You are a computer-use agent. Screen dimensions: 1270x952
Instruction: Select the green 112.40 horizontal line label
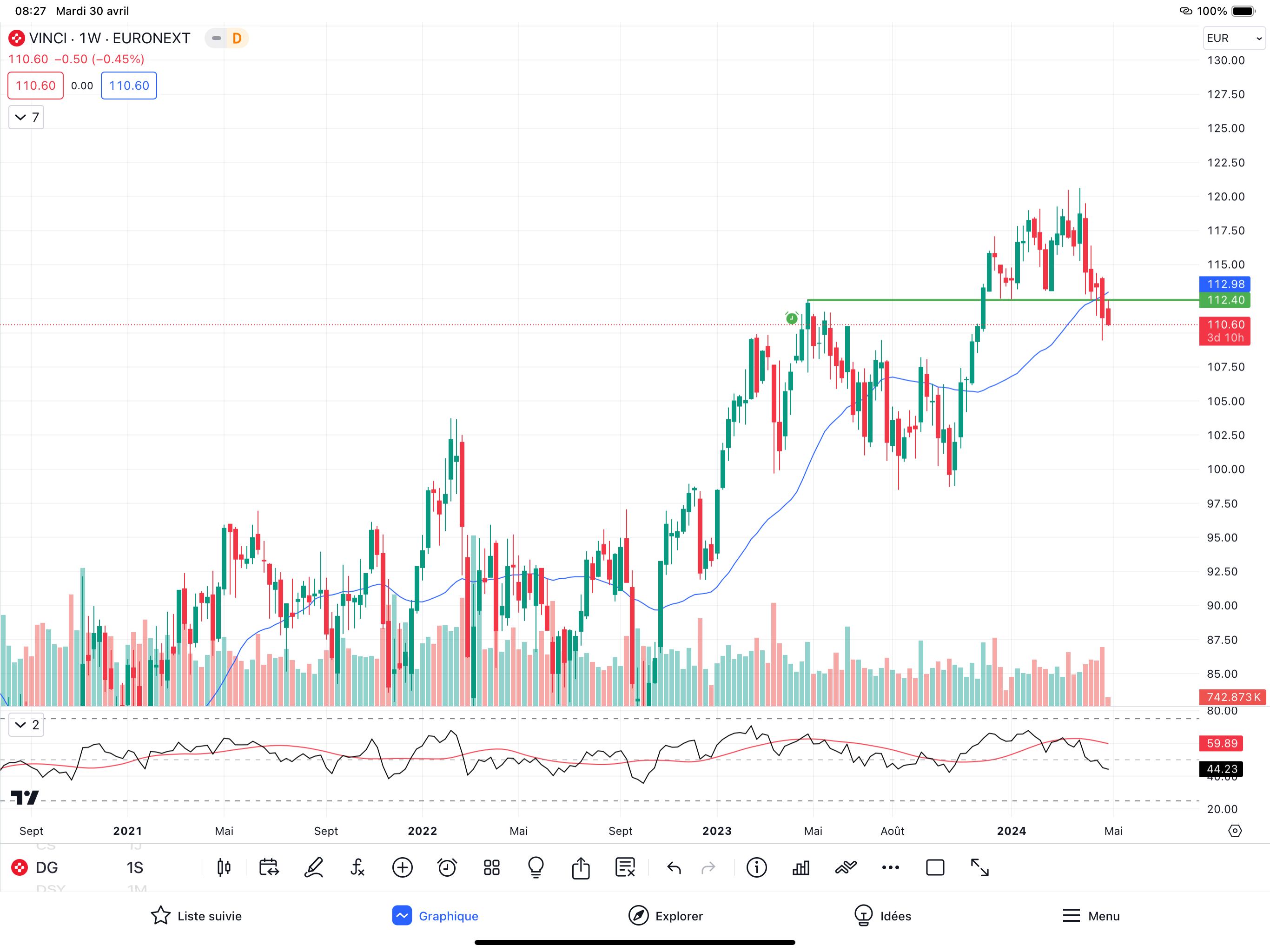(x=1224, y=300)
